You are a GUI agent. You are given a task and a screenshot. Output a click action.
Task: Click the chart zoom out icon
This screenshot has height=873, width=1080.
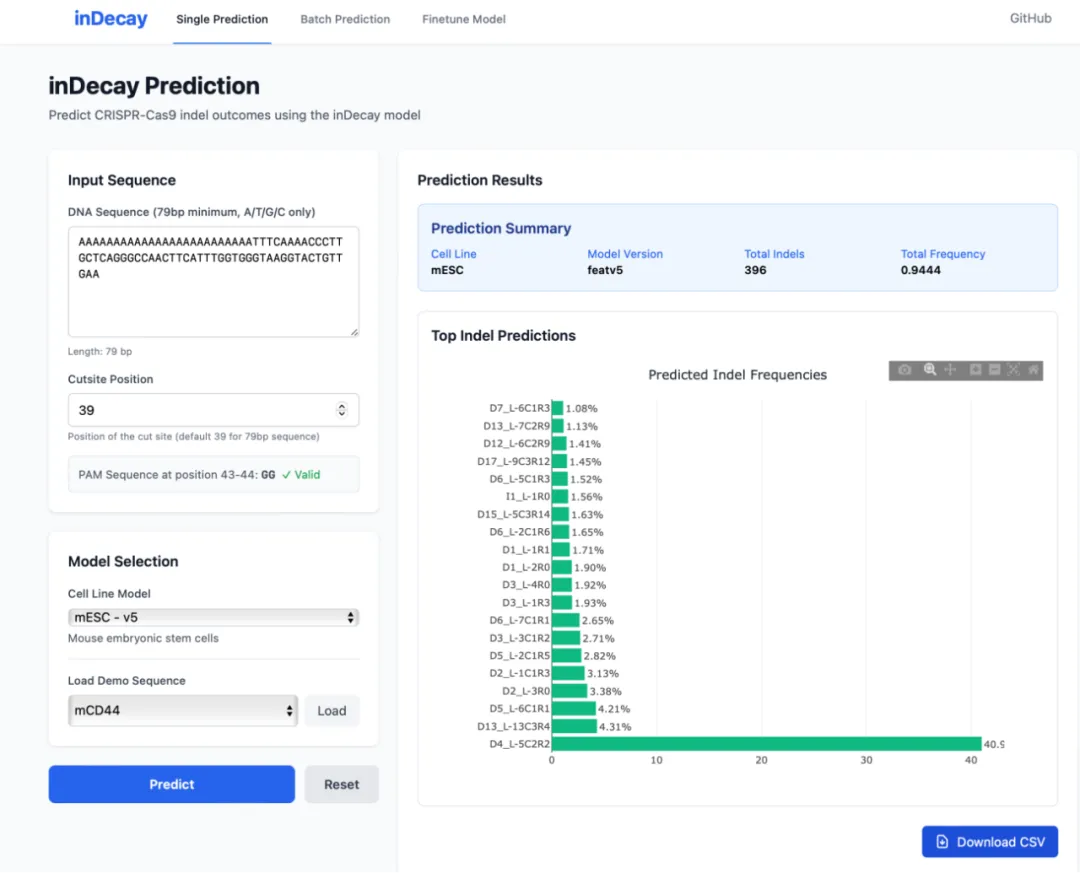click(995, 370)
